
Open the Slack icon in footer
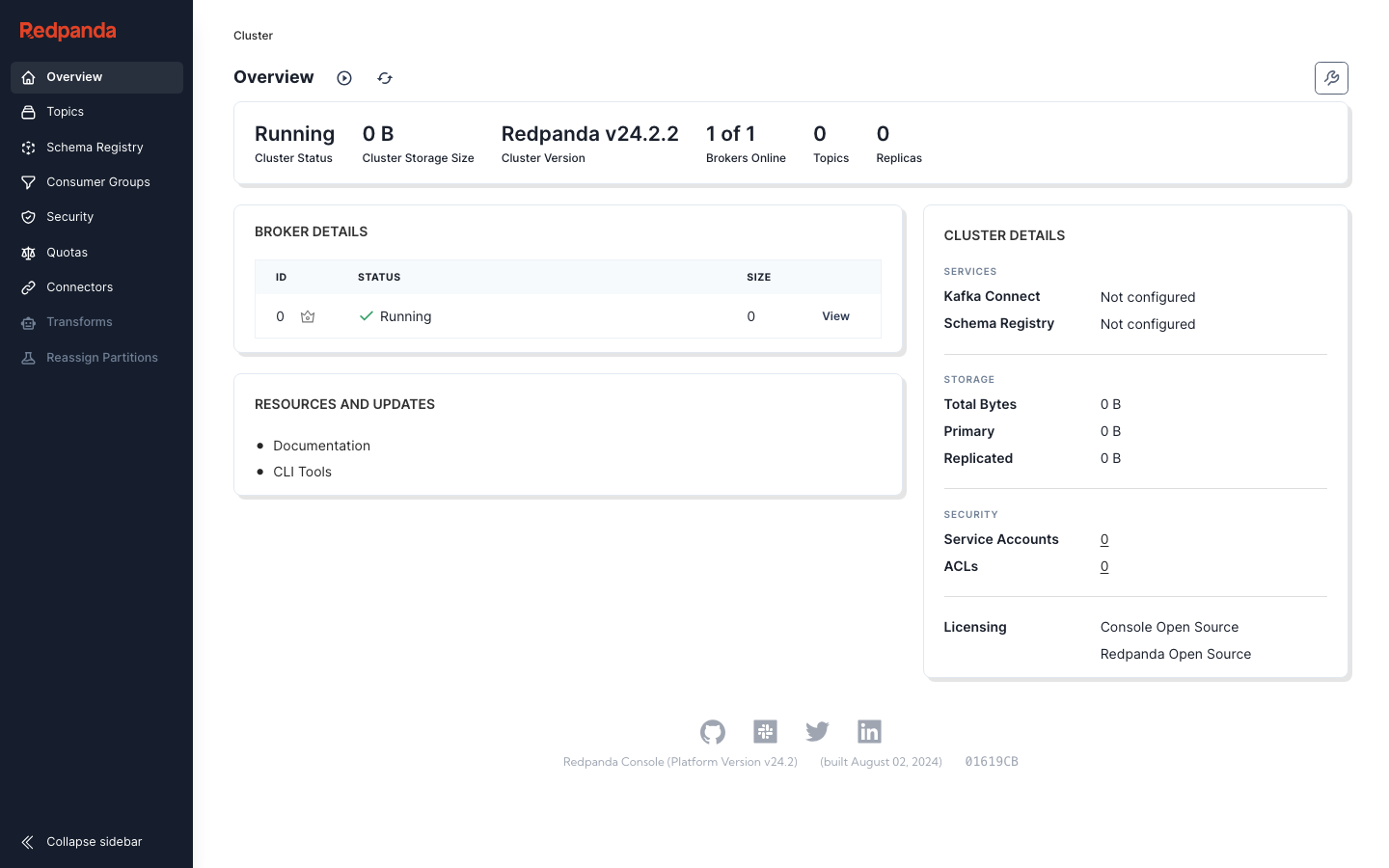click(x=765, y=732)
